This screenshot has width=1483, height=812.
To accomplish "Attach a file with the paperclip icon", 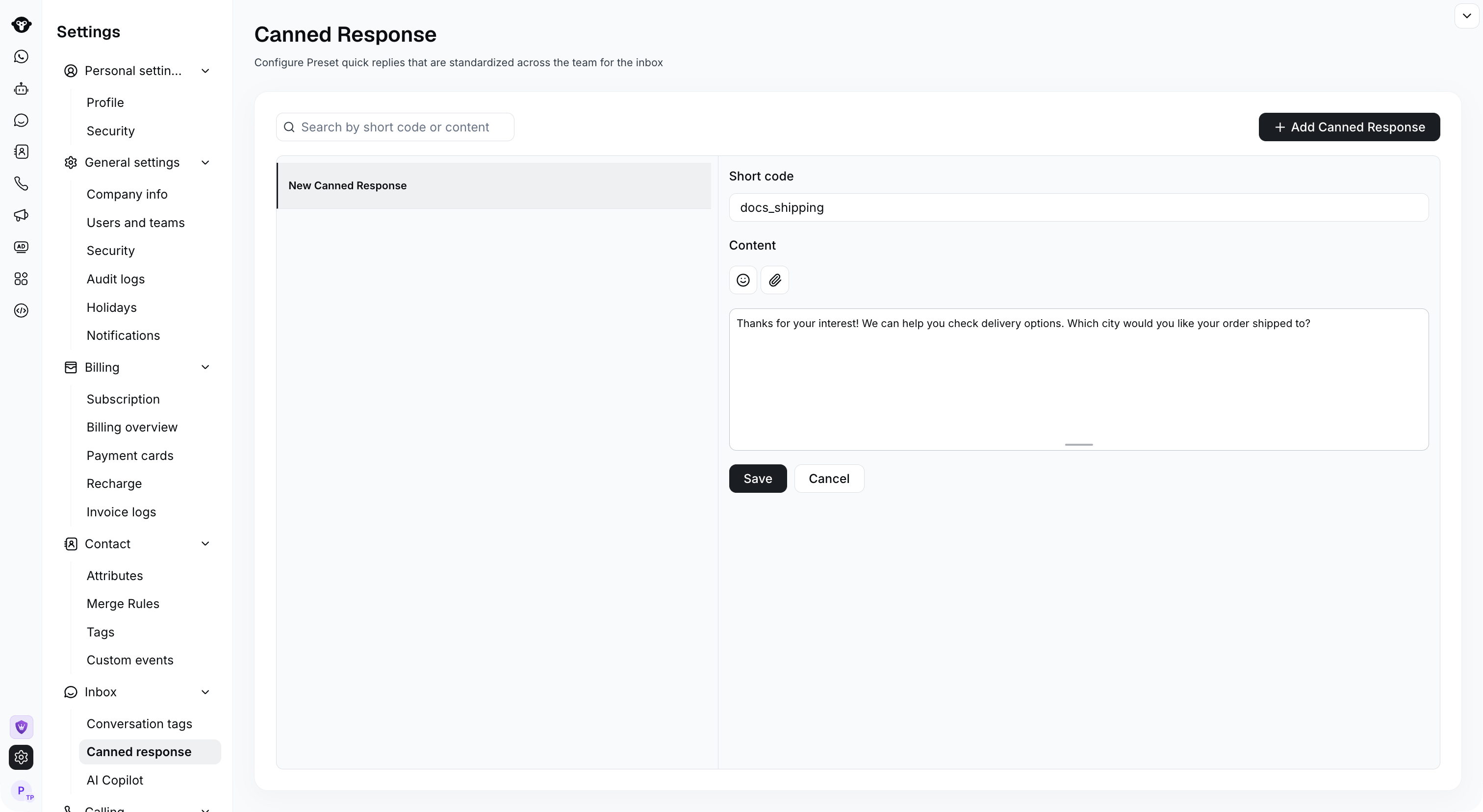I will tap(774, 280).
